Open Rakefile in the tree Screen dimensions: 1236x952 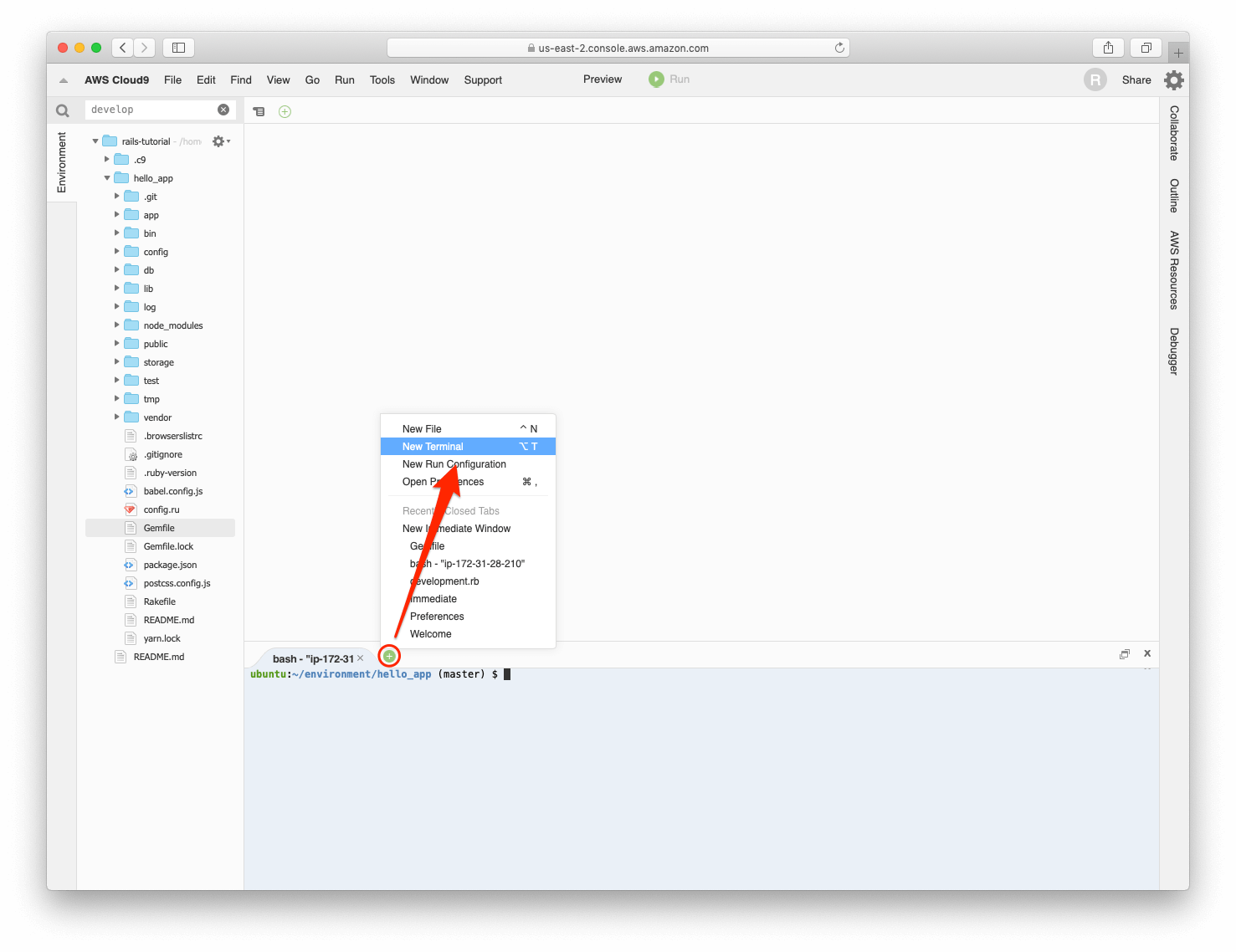[159, 601]
